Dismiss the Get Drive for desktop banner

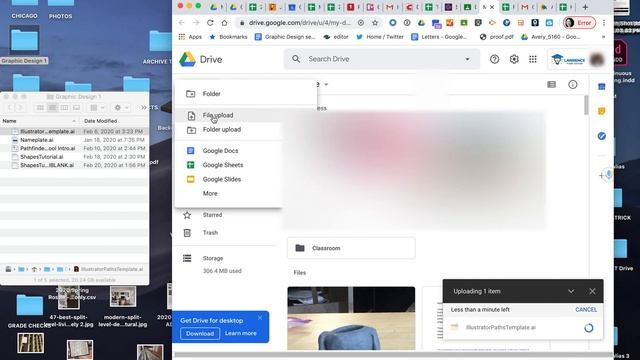coord(260,318)
